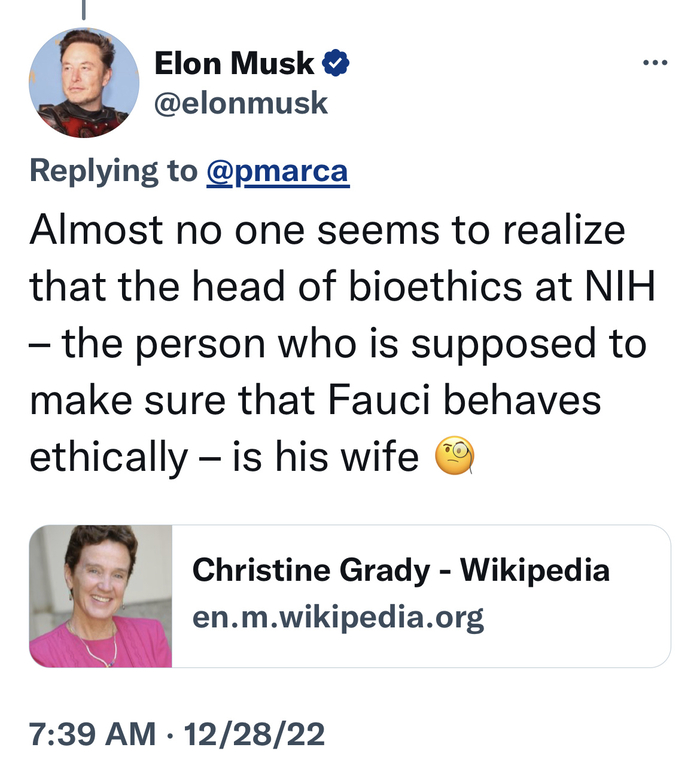Click the word "bioethics" in the tweet
The height and width of the screenshot is (778, 700).
click(x=431, y=288)
